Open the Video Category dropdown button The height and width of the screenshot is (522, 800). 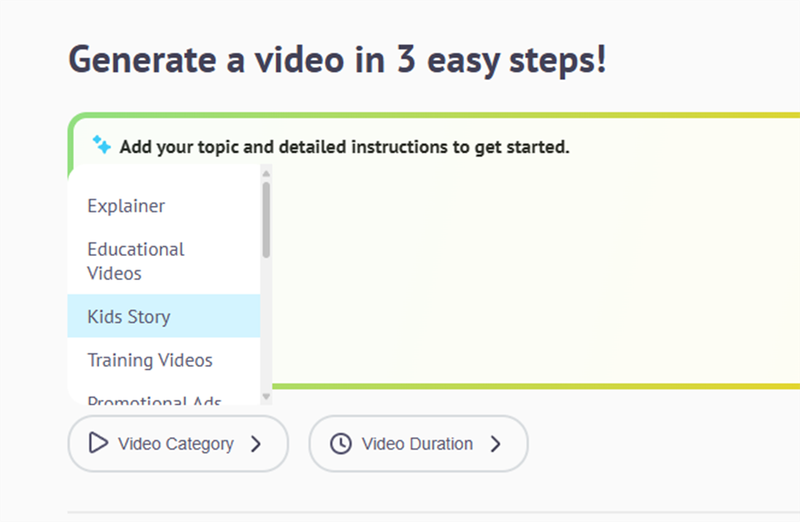pos(178,443)
